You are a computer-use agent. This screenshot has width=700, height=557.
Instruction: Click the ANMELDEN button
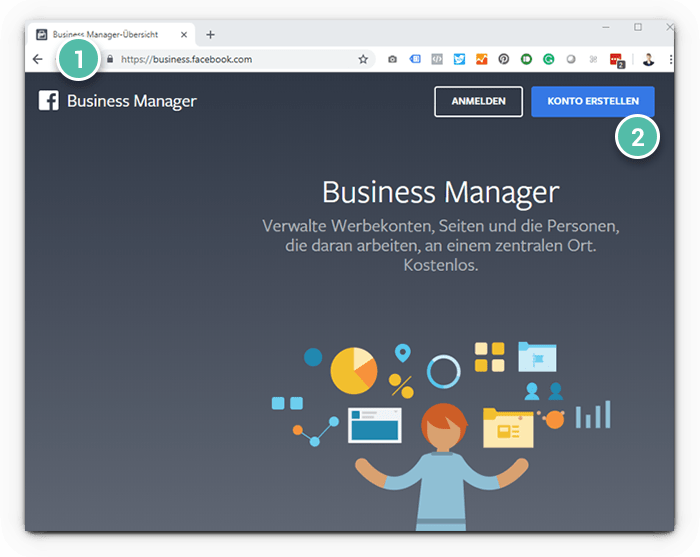tap(478, 101)
